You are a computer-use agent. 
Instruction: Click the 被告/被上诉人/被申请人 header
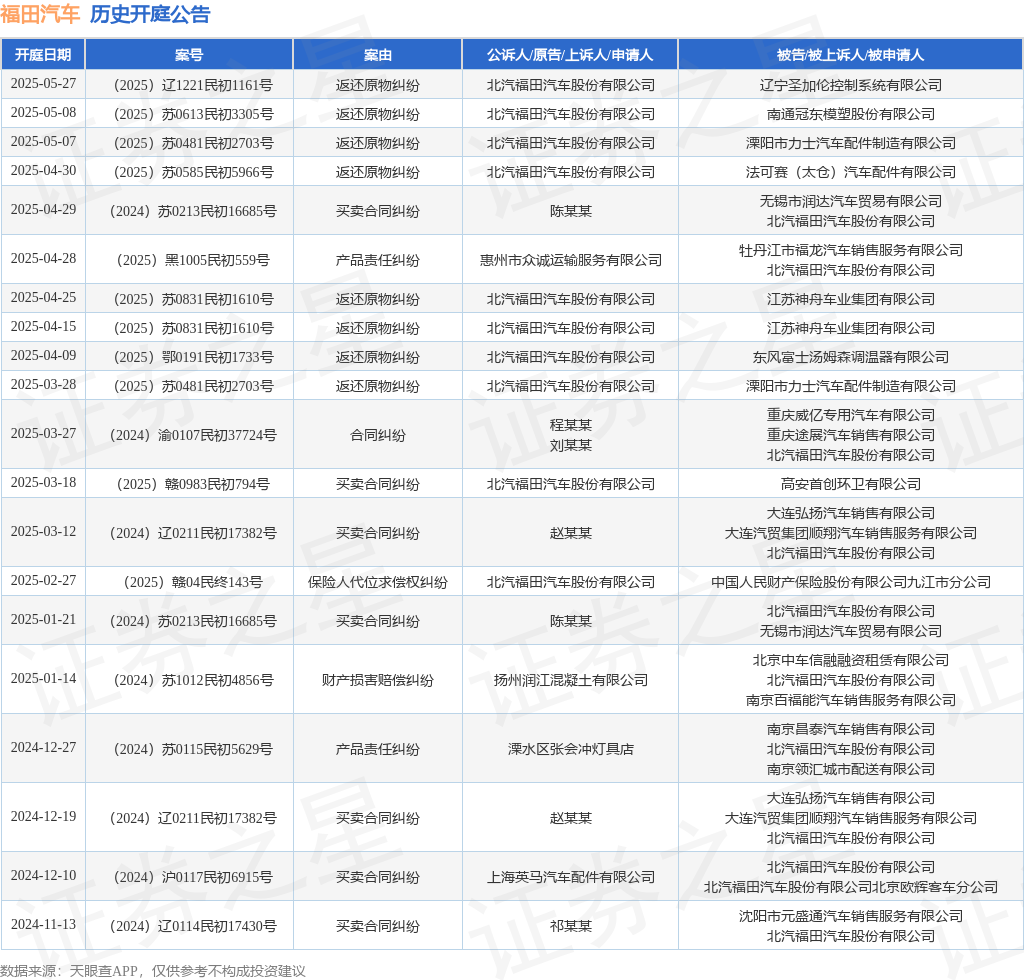click(x=850, y=55)
